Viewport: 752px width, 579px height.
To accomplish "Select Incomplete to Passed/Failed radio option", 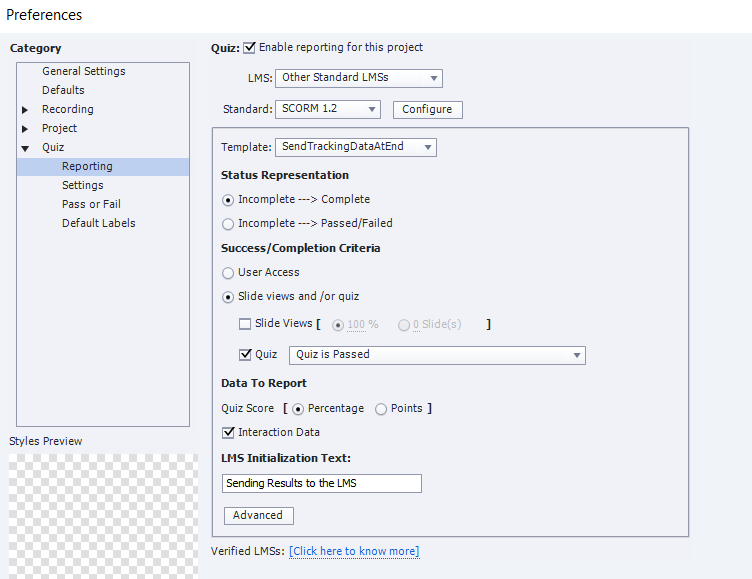I will pyautogui.click(x=228, y=224).
